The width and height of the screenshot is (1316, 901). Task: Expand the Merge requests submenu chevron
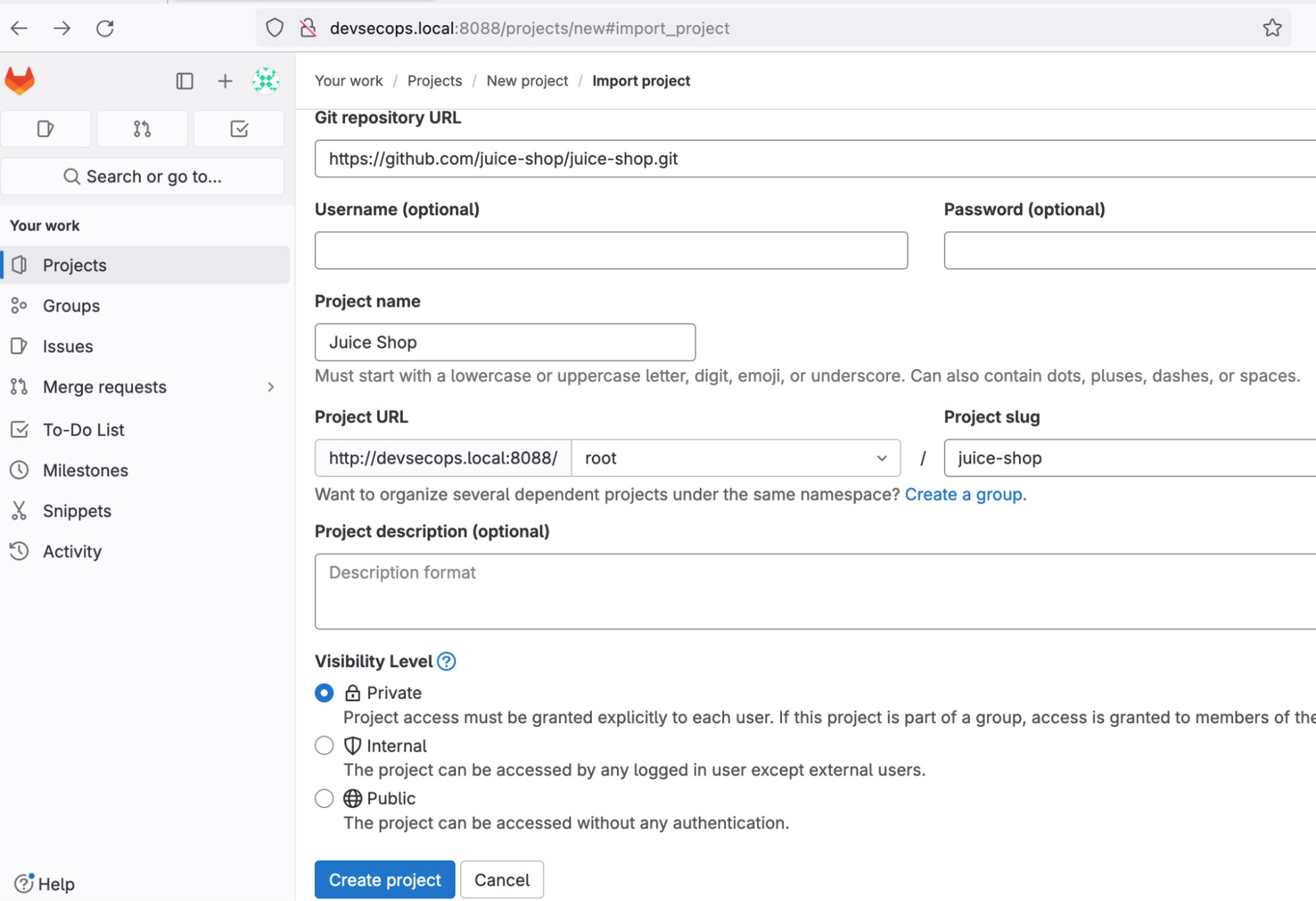click(271, 387)
